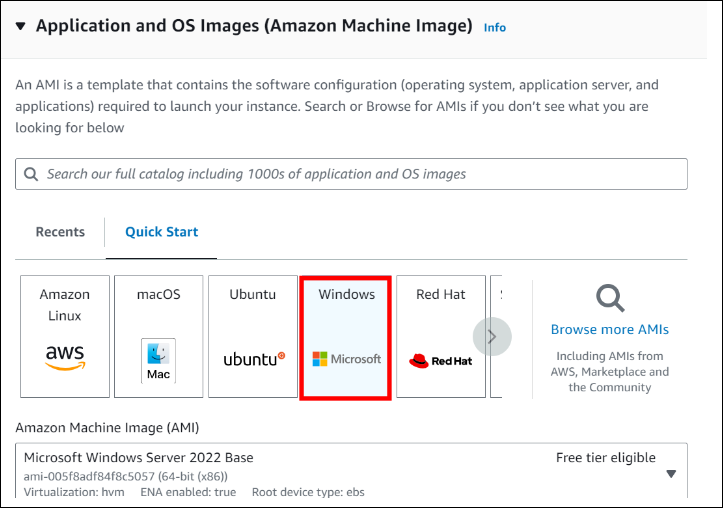Image resolution: width=723 pixels, height=508 pixels.
Task: Open the Quick Start tab
Action: 161,232
